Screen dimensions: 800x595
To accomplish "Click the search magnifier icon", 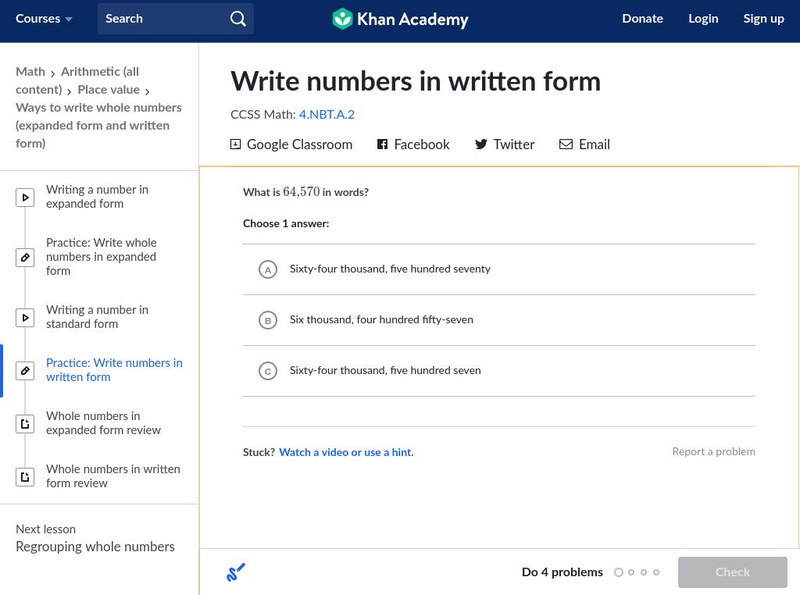I will [x=237, y=19].
